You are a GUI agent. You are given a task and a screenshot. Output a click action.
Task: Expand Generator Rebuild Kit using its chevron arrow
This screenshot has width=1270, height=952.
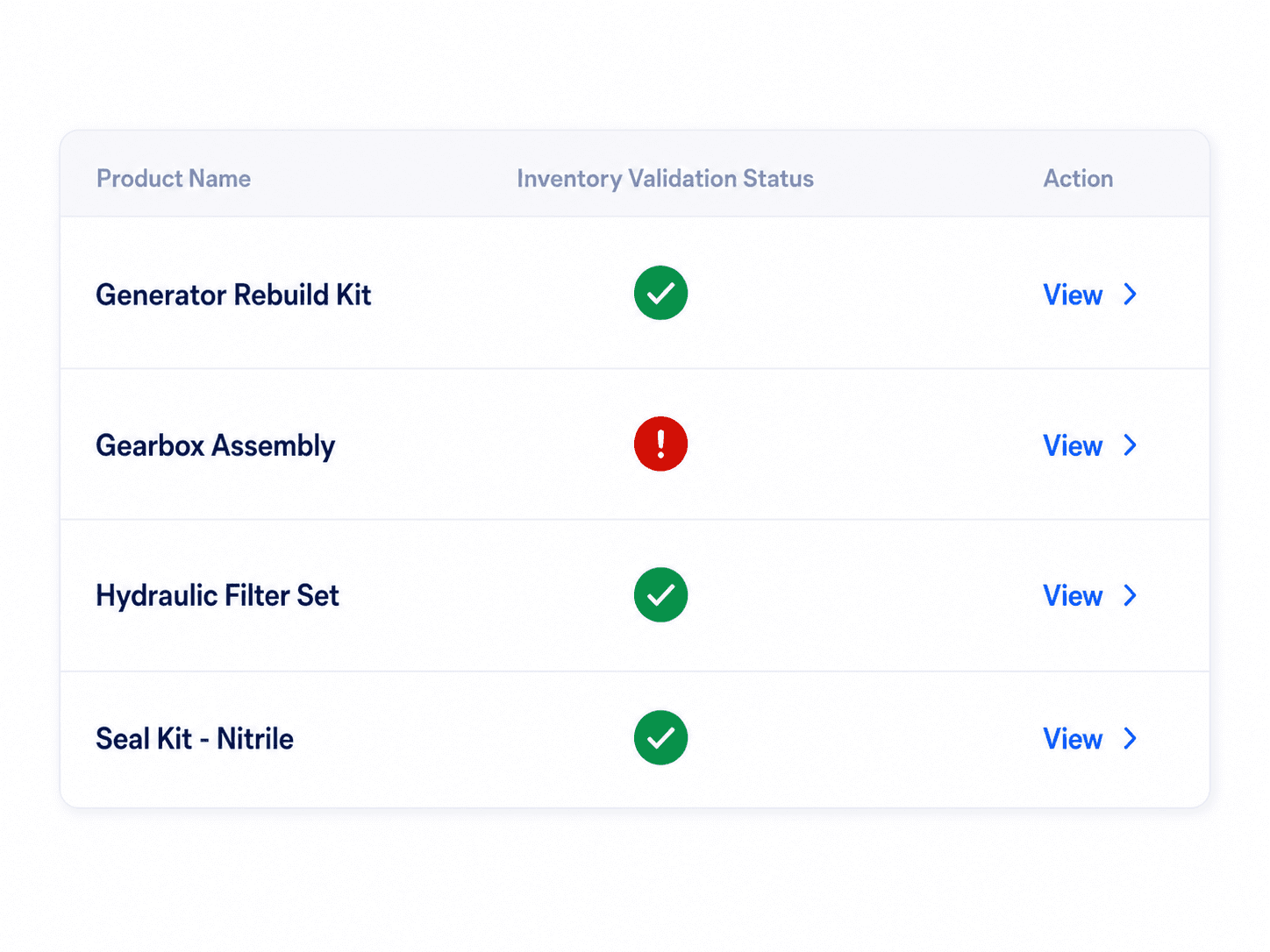pos(1130,295)
